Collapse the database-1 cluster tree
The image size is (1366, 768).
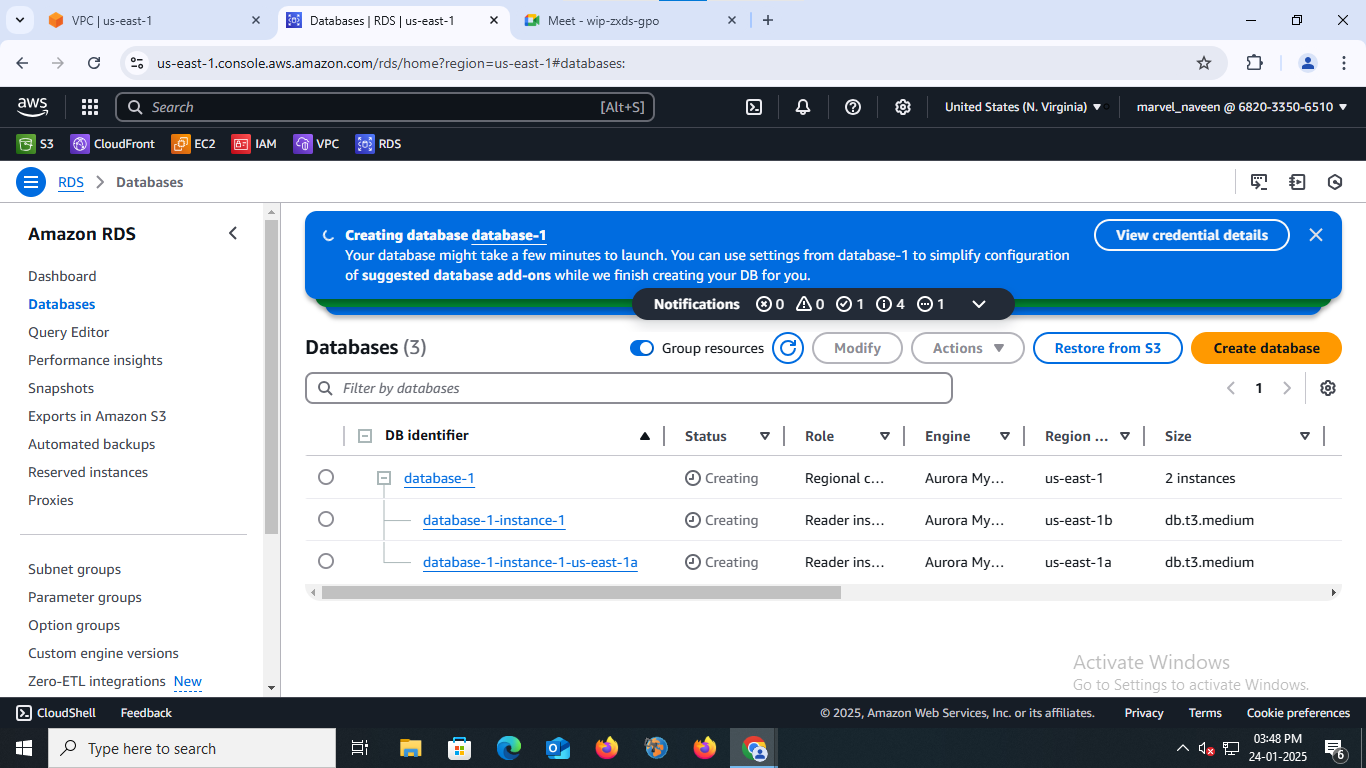tap(383, 478)
